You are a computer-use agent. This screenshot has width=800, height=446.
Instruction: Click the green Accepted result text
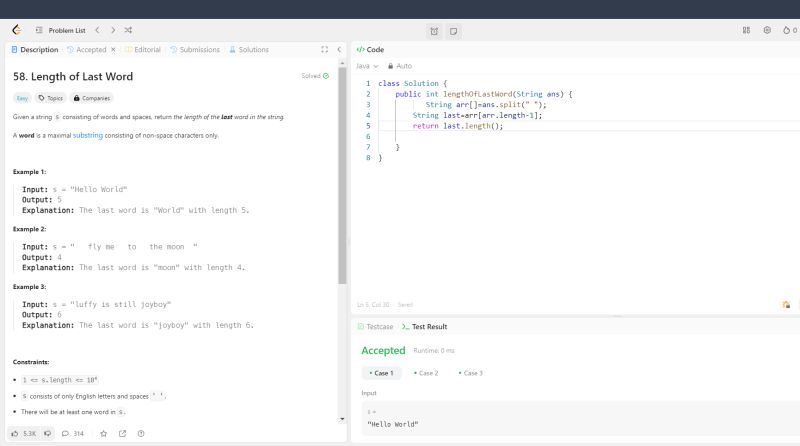[x=383, y=351]
